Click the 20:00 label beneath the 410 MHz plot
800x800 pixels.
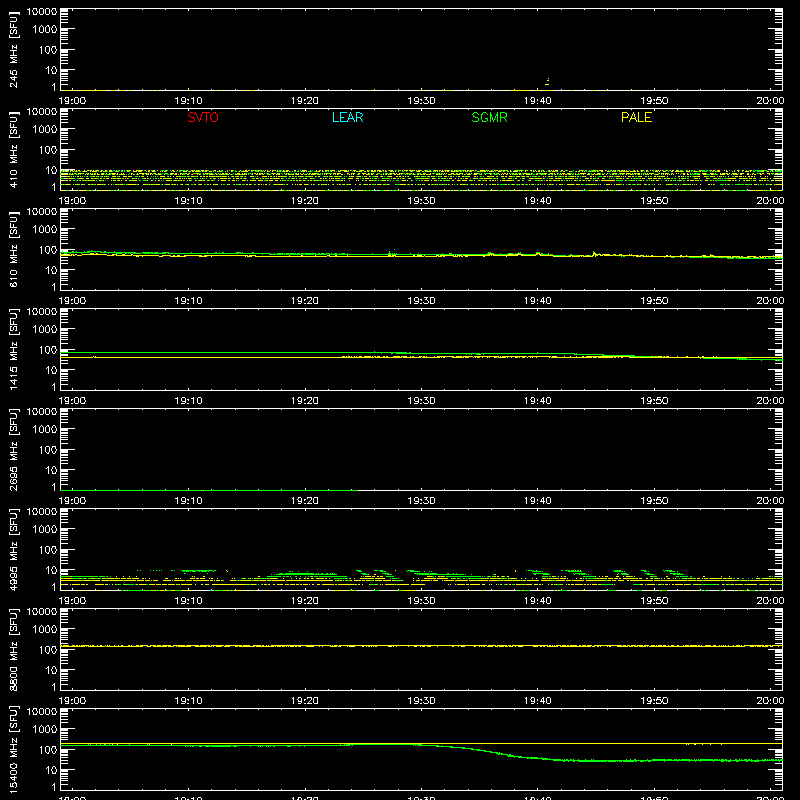(770, 201)
